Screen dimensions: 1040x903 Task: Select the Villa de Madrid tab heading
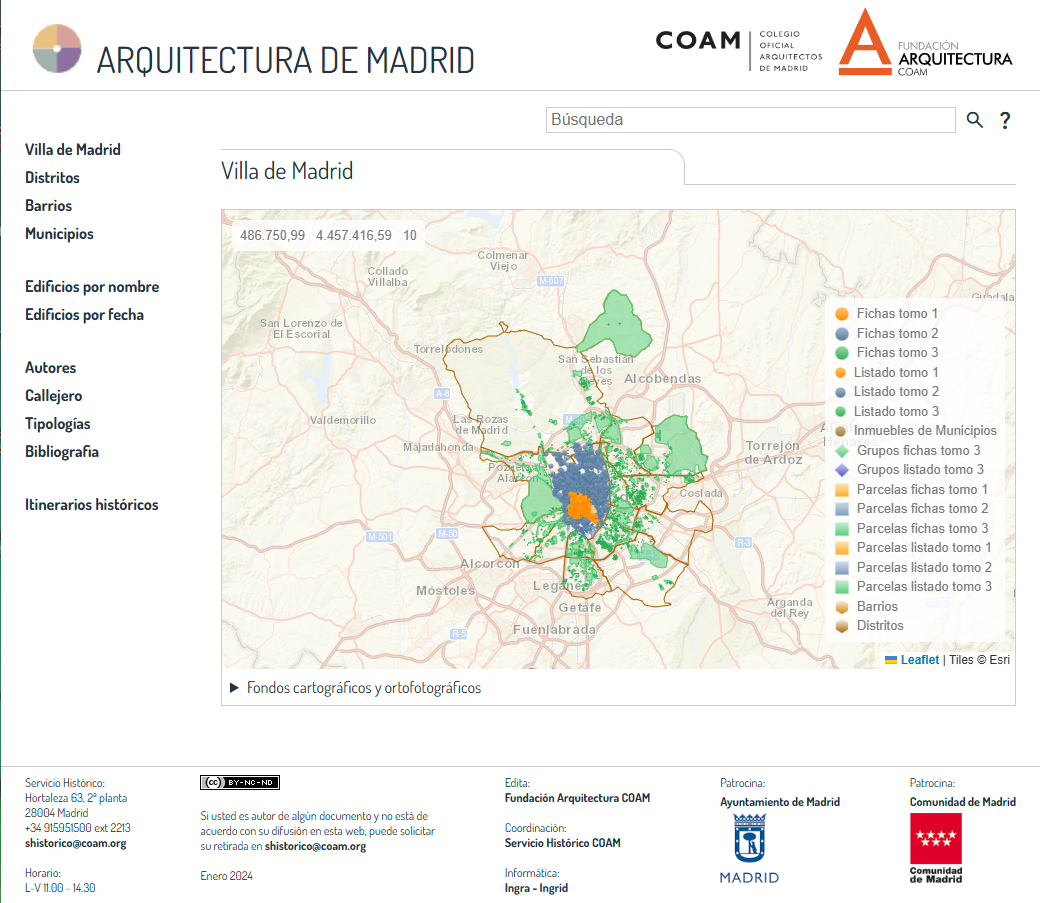click(287, 171)
